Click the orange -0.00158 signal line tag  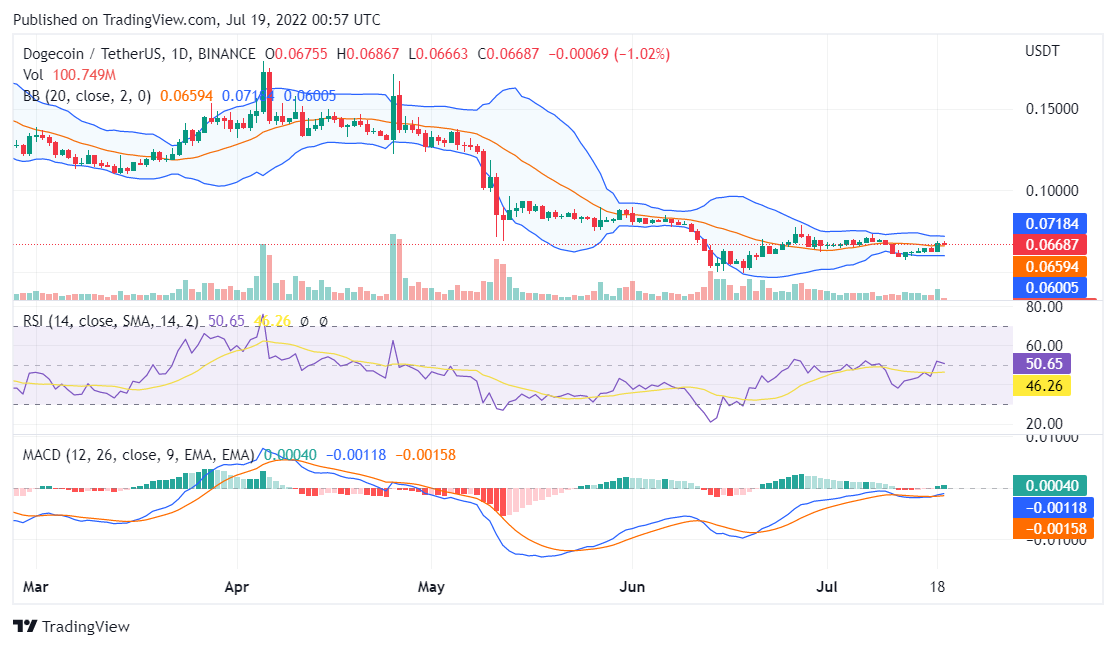click(x=1047, y=529)
